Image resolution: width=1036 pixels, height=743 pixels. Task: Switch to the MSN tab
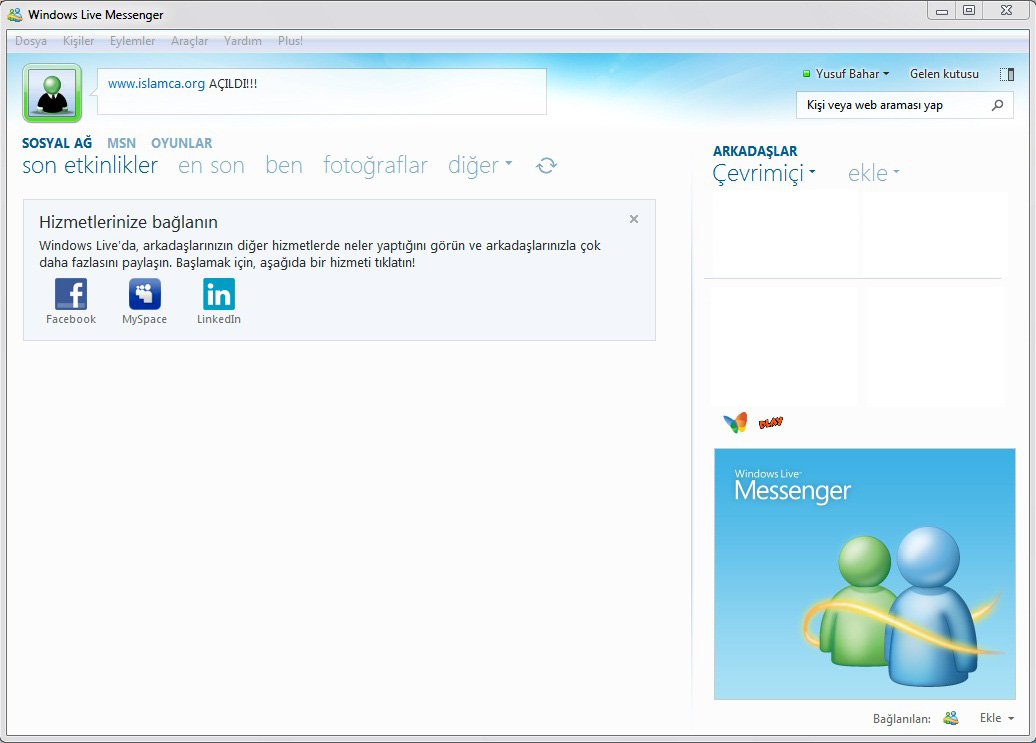(x=122, y=143)
